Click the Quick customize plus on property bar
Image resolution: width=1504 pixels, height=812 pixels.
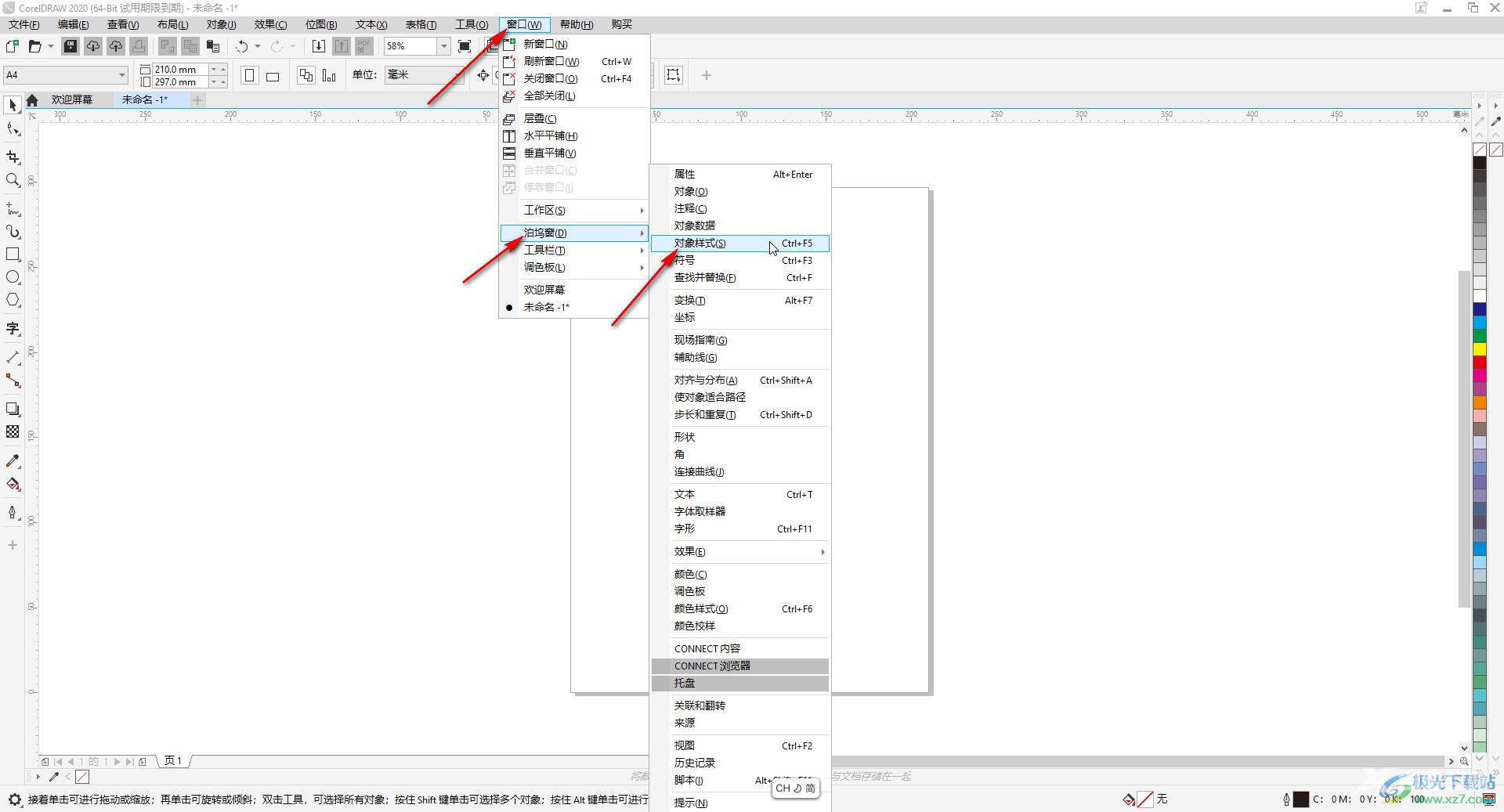707,75
